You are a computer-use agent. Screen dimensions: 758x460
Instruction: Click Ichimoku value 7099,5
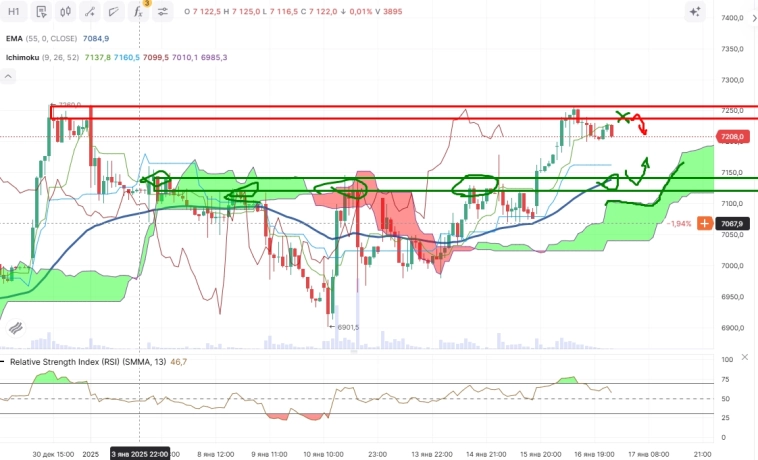[x=156, y=57]
